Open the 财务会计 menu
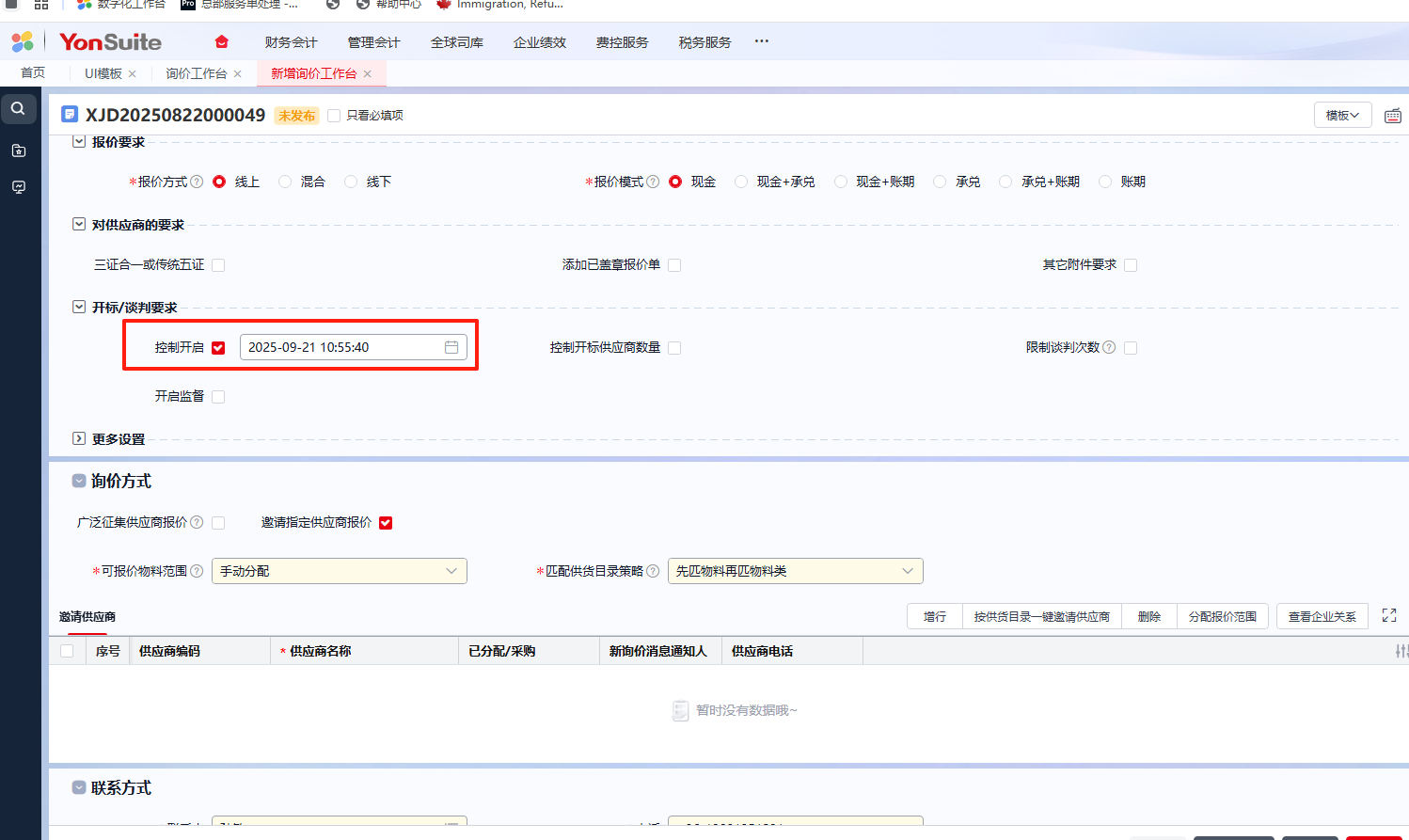 pyautogui.click(x=291, y=42)
